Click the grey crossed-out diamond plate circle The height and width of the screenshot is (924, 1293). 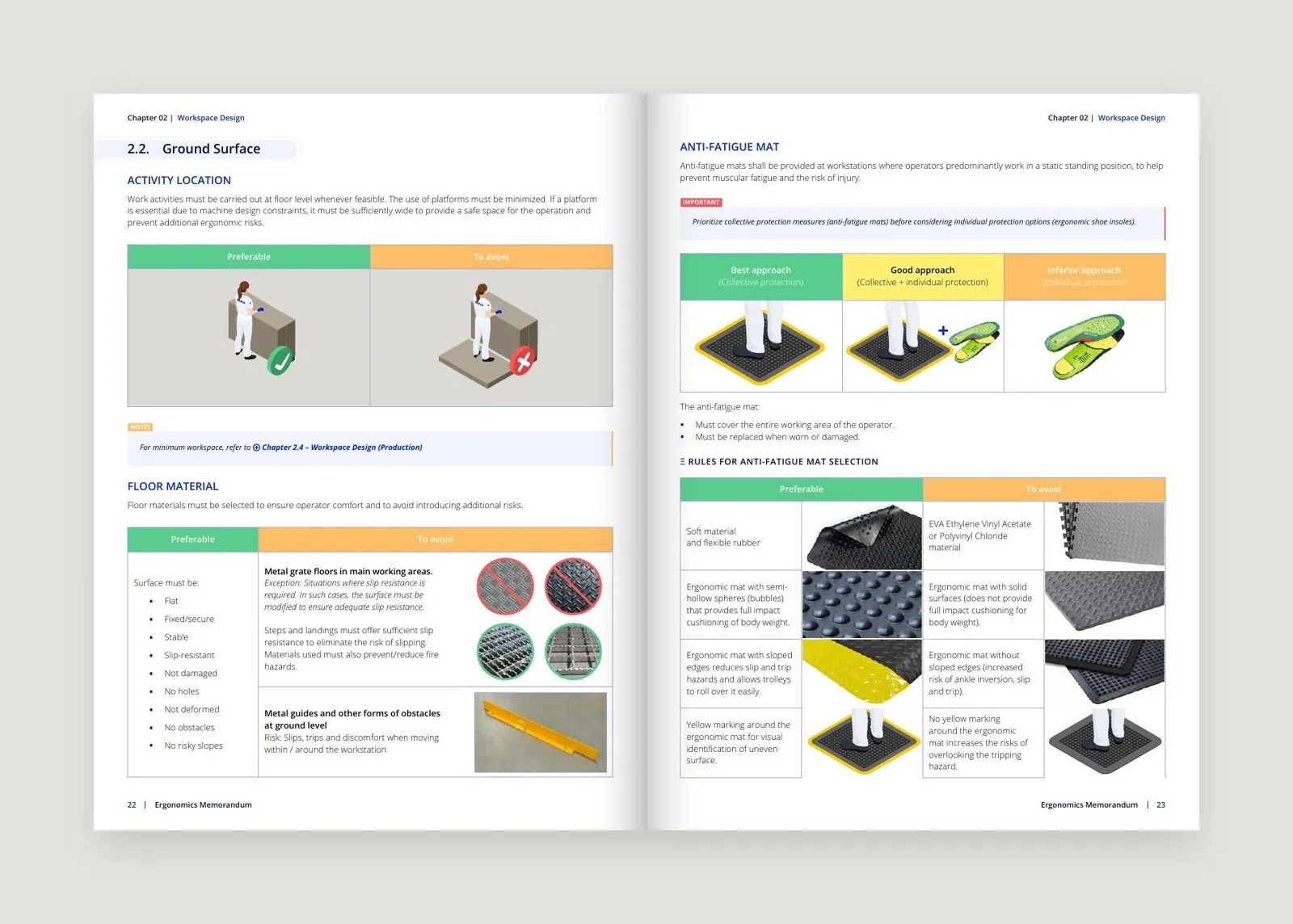pos(505,586)
